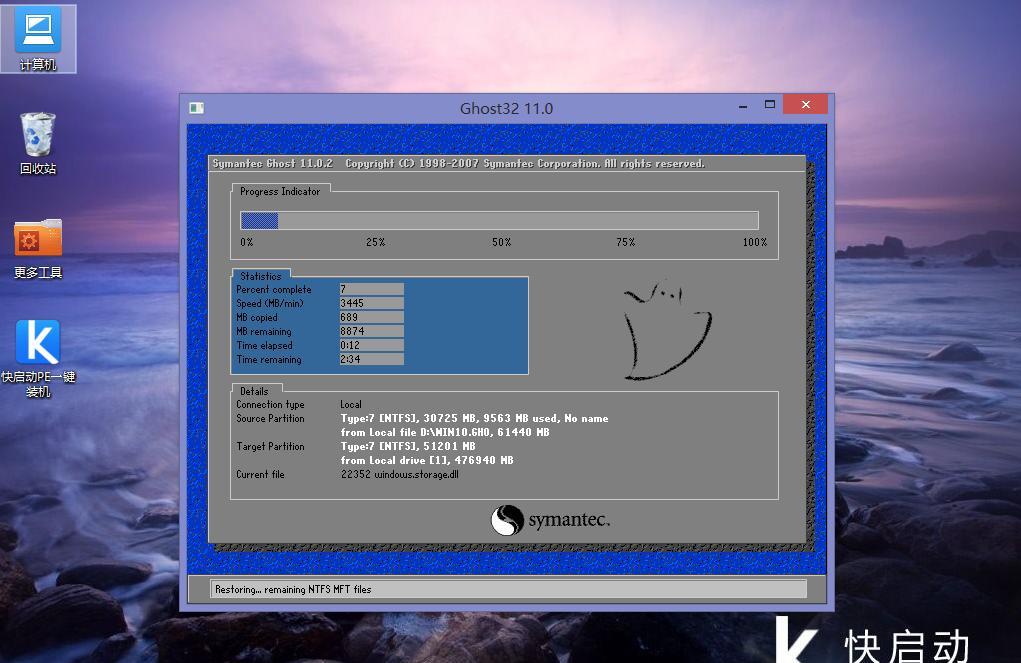This screenshot has height=663, width=1021.
Task: Click the Time remaining value 2:34
Action: pyautogui.click(x=371, y=359)
